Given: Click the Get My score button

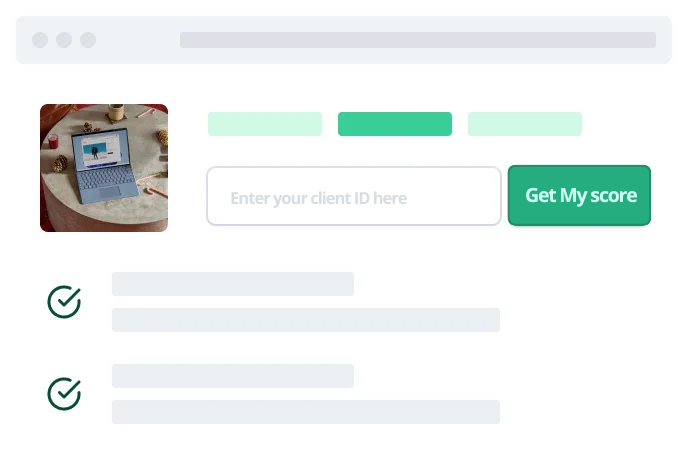Looking at the screenshot, I should [x=579, y=195].
